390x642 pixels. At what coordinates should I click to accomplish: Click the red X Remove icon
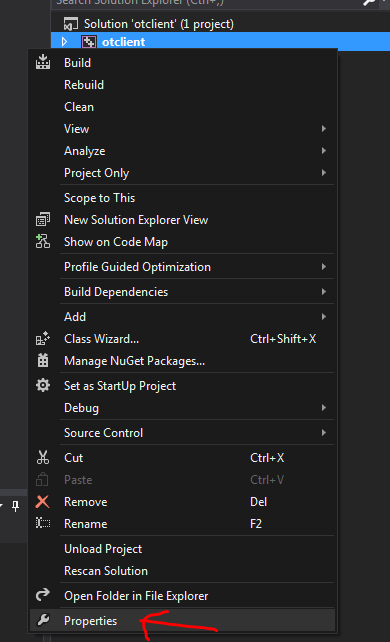(x=43, y=502)
